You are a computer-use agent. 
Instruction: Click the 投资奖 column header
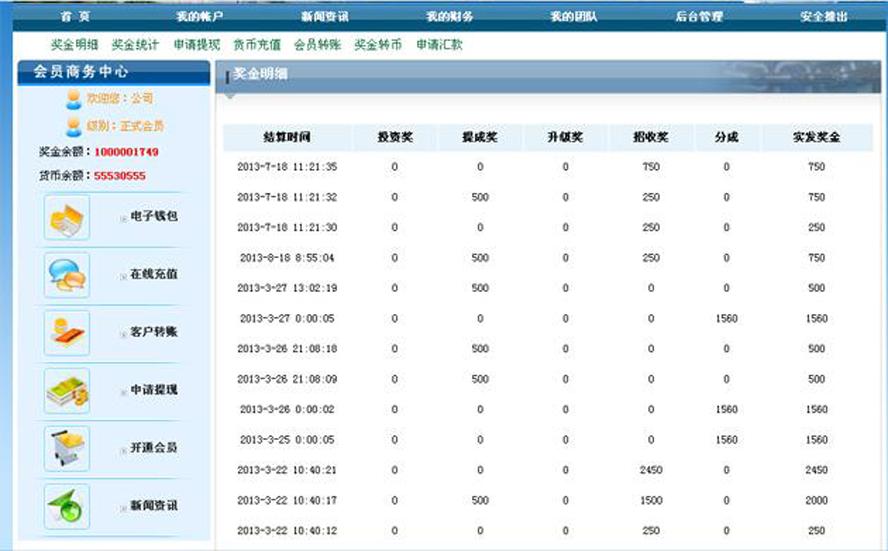395,137
